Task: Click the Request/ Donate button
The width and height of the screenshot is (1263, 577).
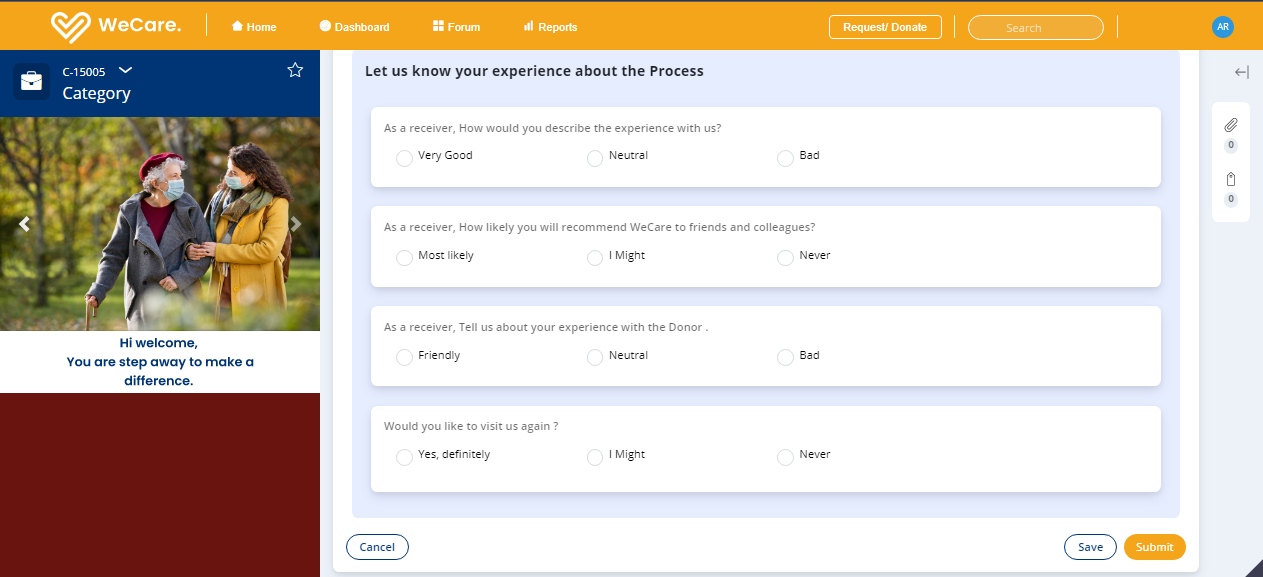Action: (x=885, y=27)
